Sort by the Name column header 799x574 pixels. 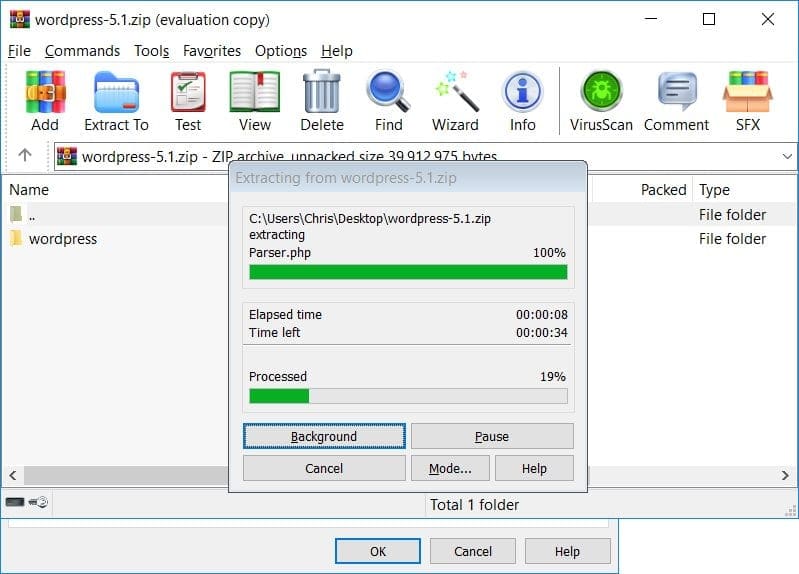[x=29, y=190]
